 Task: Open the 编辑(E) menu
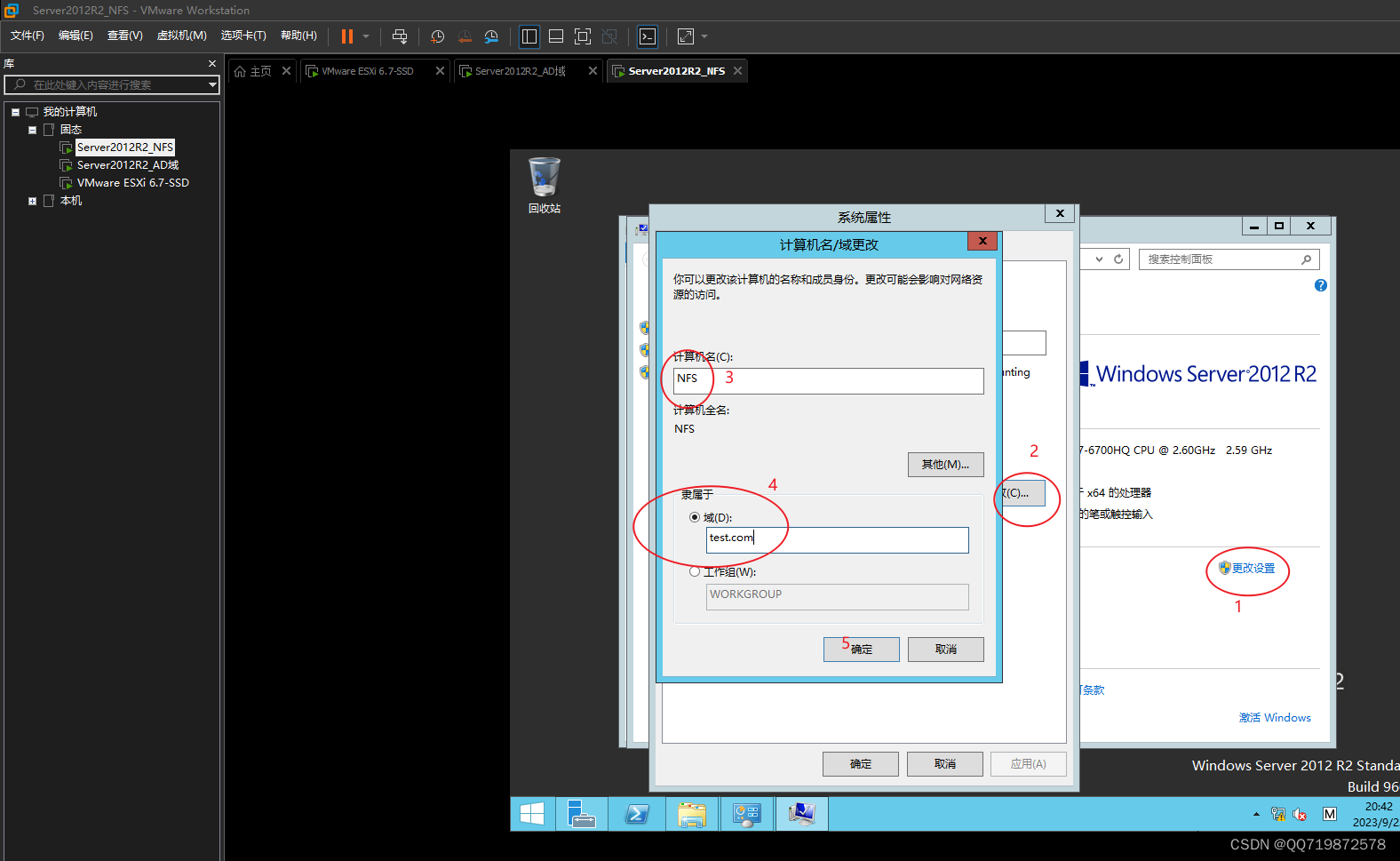[x=76, y=36]
